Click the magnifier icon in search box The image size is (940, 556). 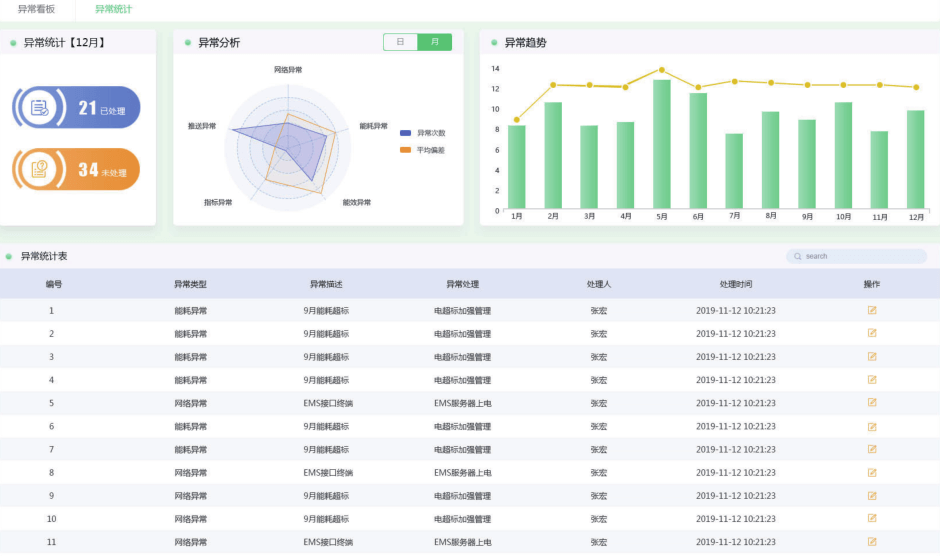click(798, 257)
